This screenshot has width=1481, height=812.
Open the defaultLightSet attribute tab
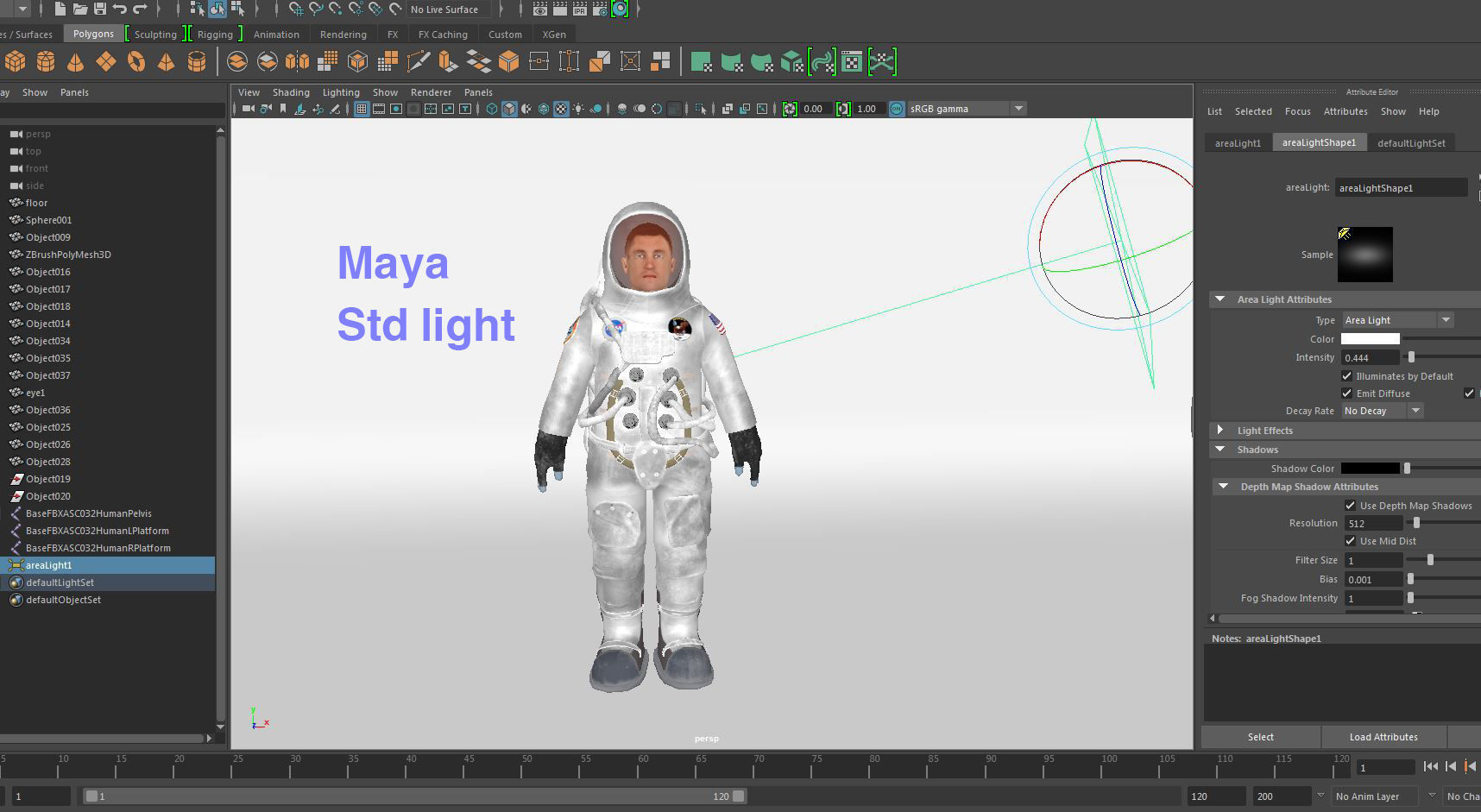point(1411,143)
